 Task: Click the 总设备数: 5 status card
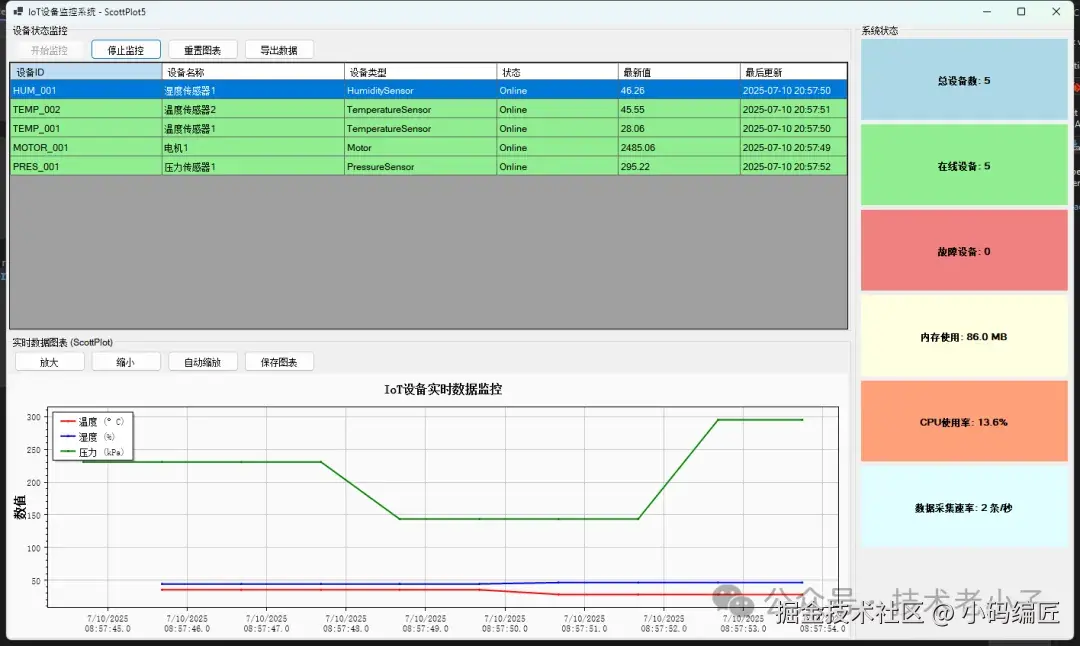tap(964, 80)
